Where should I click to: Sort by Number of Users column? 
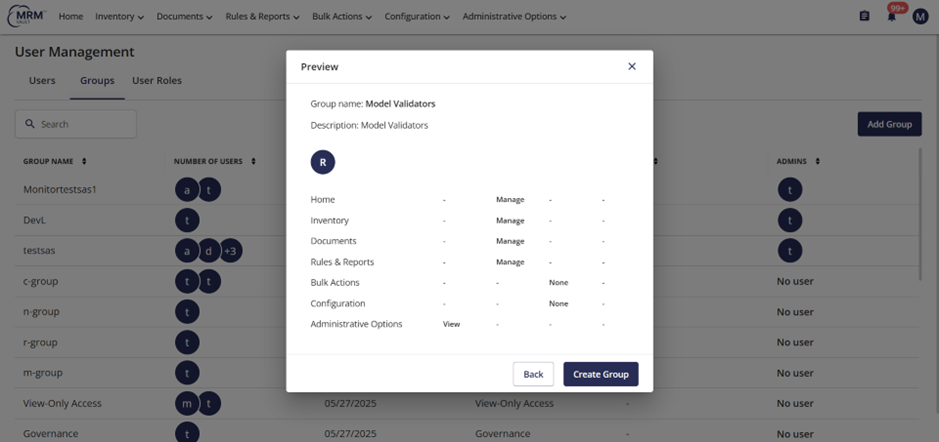point(254,161)
